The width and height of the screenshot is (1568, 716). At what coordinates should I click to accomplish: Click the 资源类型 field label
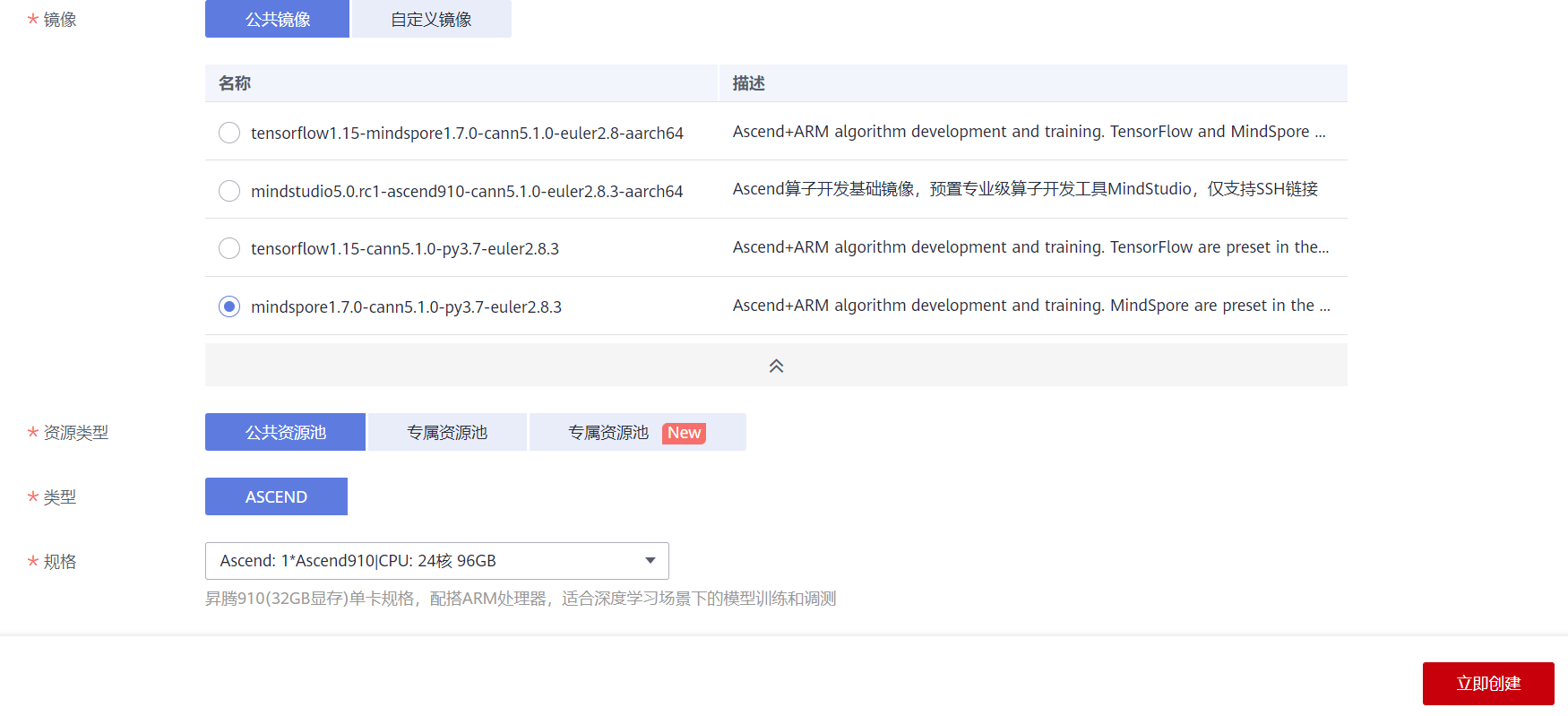(x=76, y=433)
